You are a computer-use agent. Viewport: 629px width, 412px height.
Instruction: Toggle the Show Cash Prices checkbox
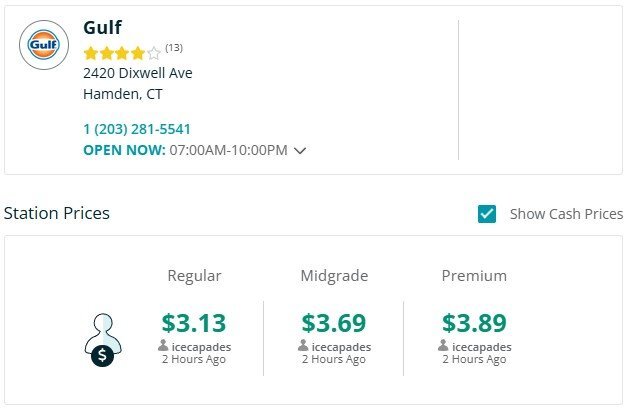point(487,213)
